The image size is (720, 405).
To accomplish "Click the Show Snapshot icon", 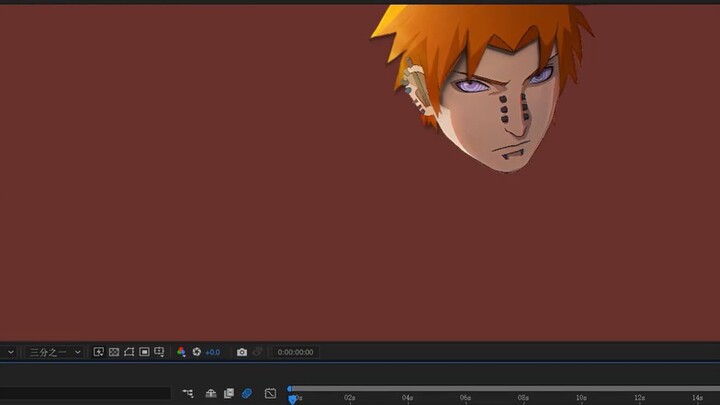I will pyautogui.click(x=257, y=352).
